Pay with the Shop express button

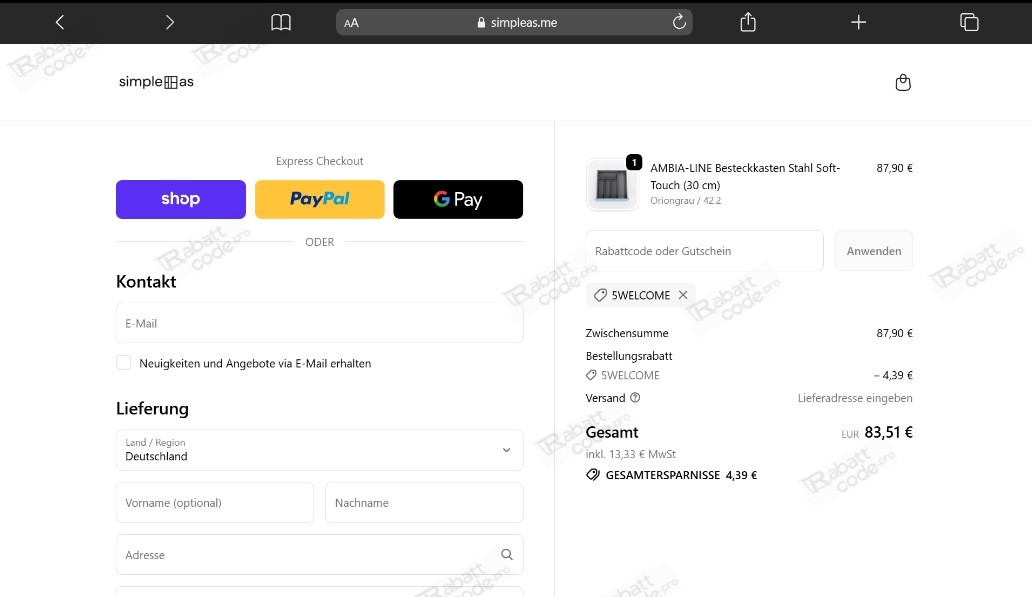pyautogui.click(x=181, y=199)
